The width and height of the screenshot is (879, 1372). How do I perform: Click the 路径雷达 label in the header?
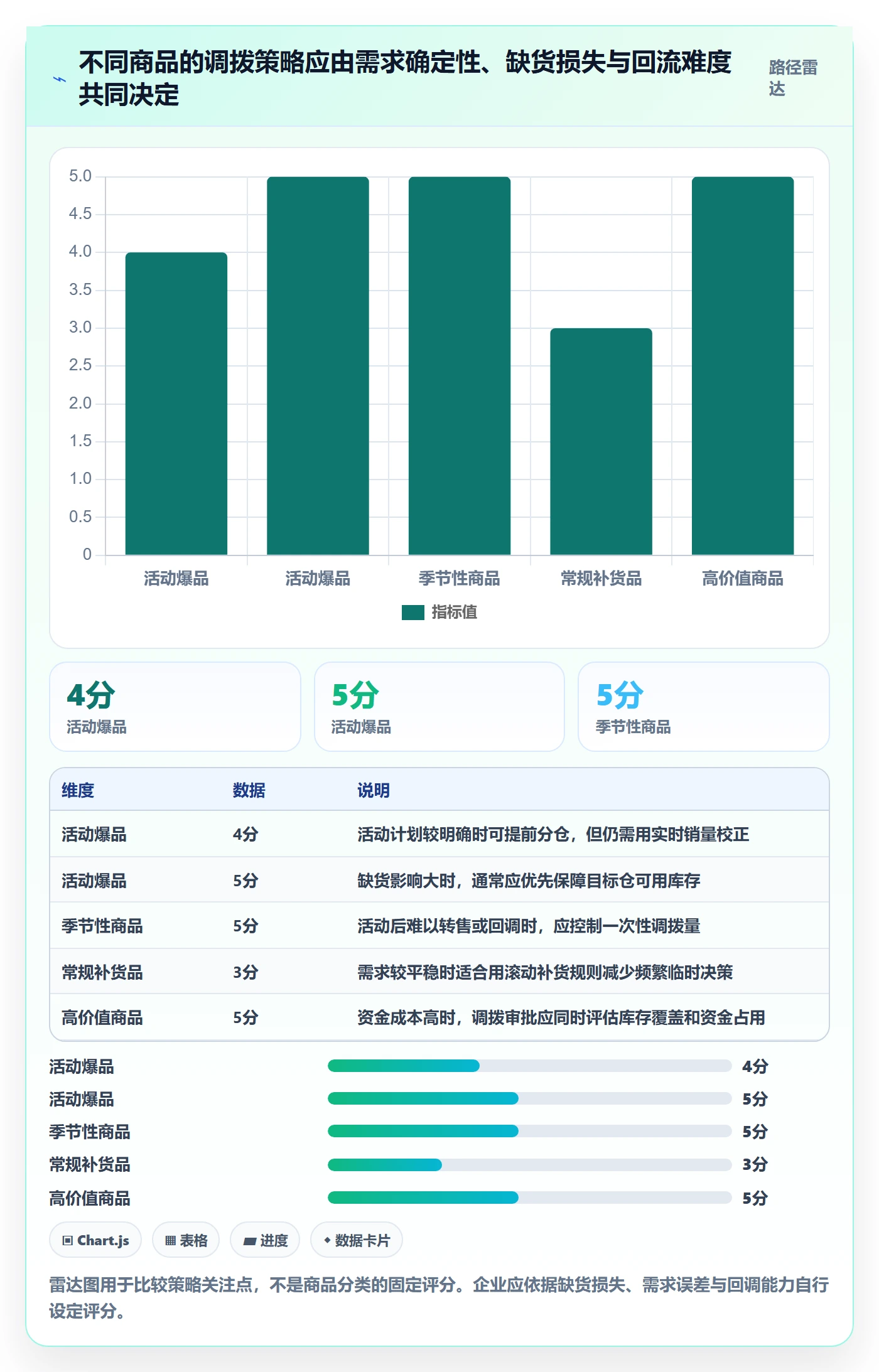pos(793,78)
